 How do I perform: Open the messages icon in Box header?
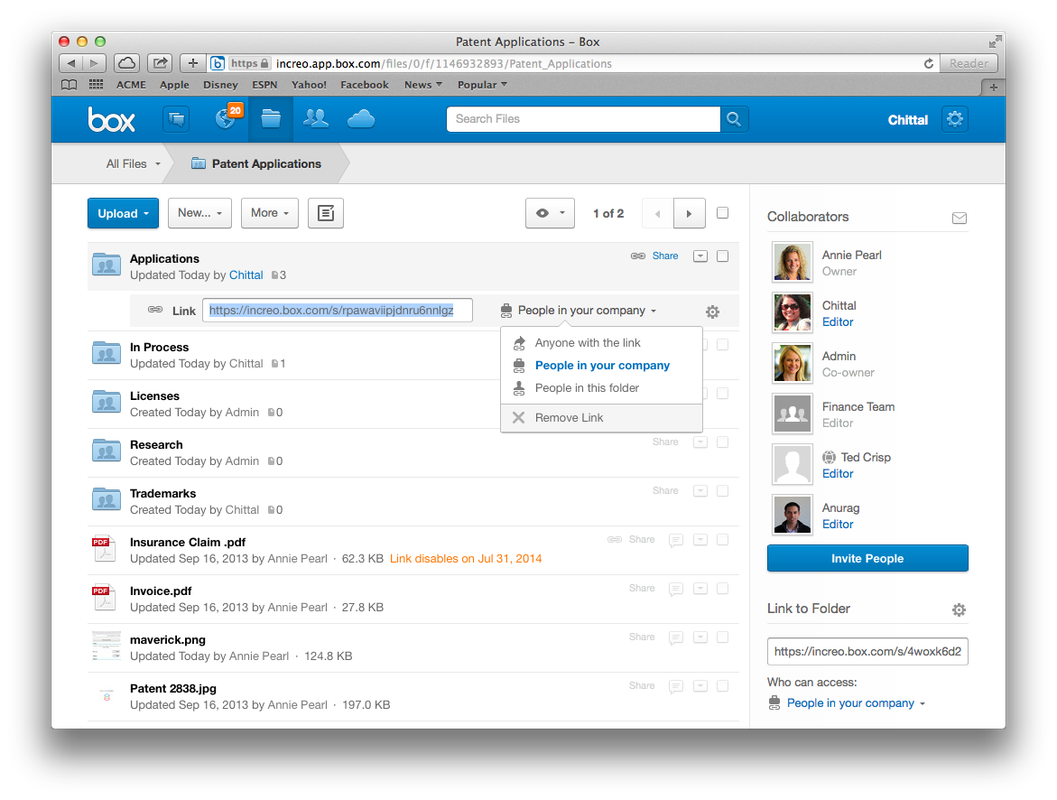point(176,119)
